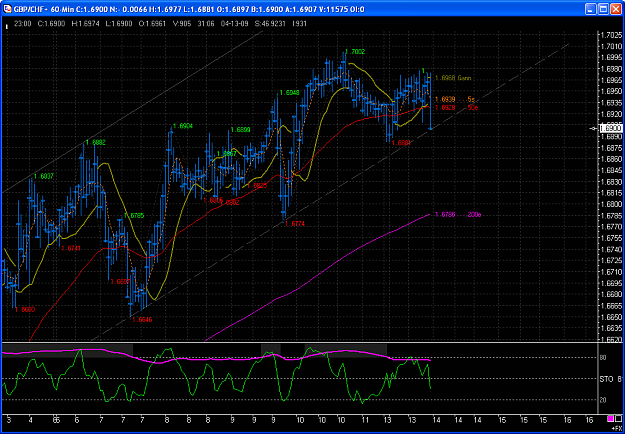625x434 pixels.
Task: Click the 80 level on stochastic axis
Action: click(603, 357)
